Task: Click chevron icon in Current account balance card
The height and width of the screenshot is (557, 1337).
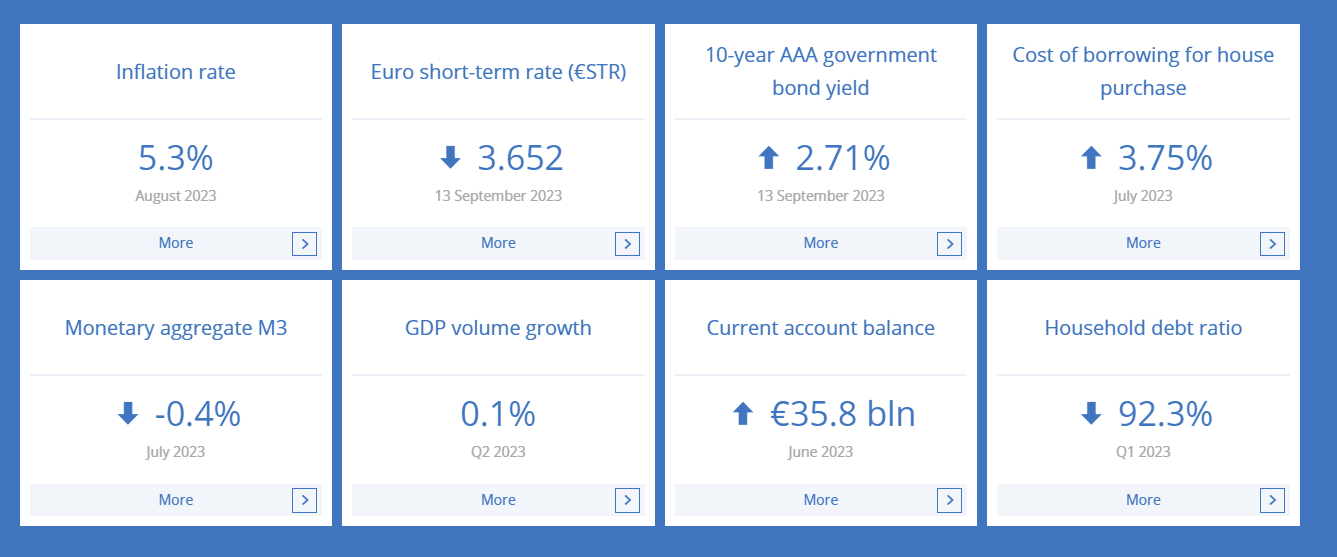Action: coord(949,501)
